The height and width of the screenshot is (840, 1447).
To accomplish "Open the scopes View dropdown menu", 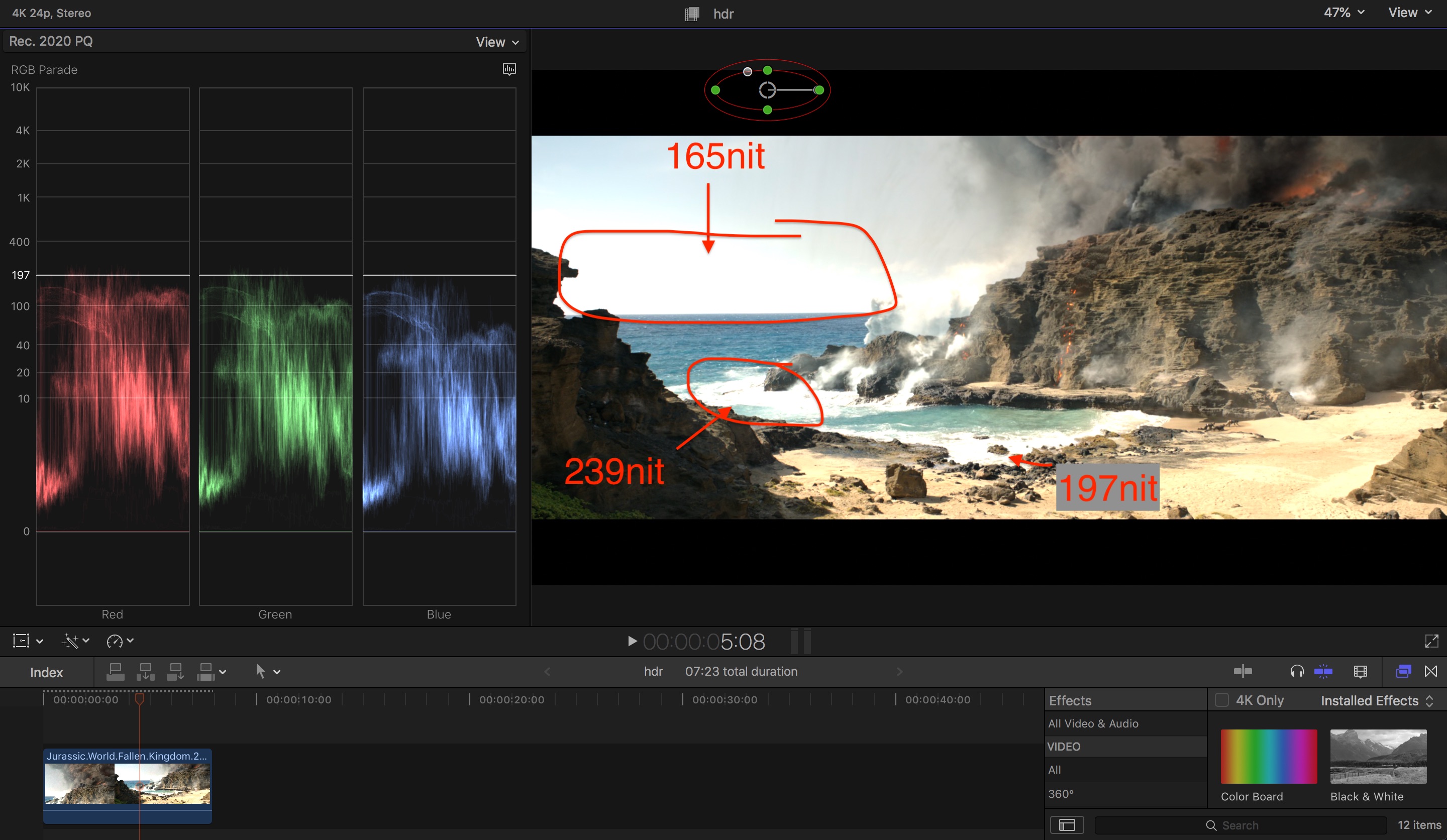I will (497, 42).
